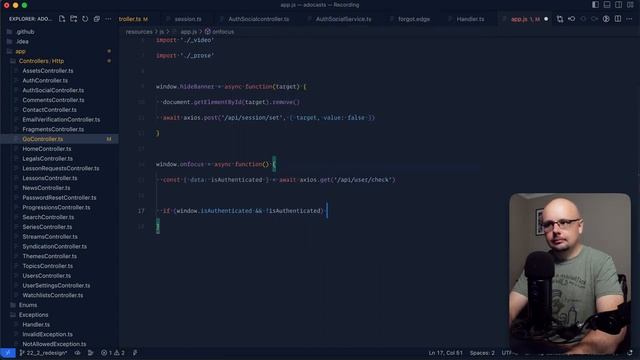
Task: Open PasswordResetController.ts file
Action: [59, 198]
